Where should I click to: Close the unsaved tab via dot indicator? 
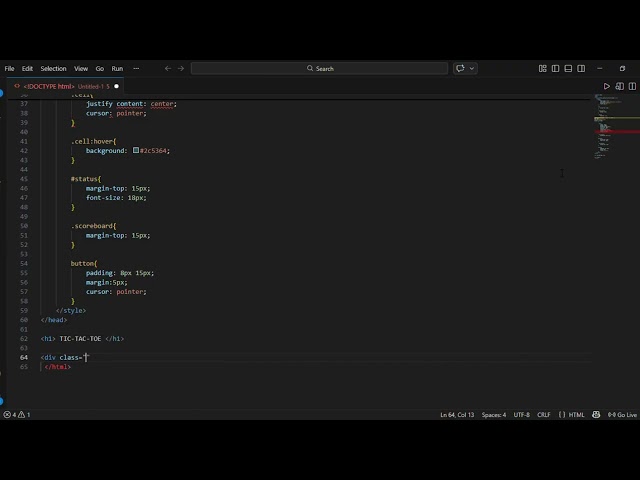(x=116, y=87)
